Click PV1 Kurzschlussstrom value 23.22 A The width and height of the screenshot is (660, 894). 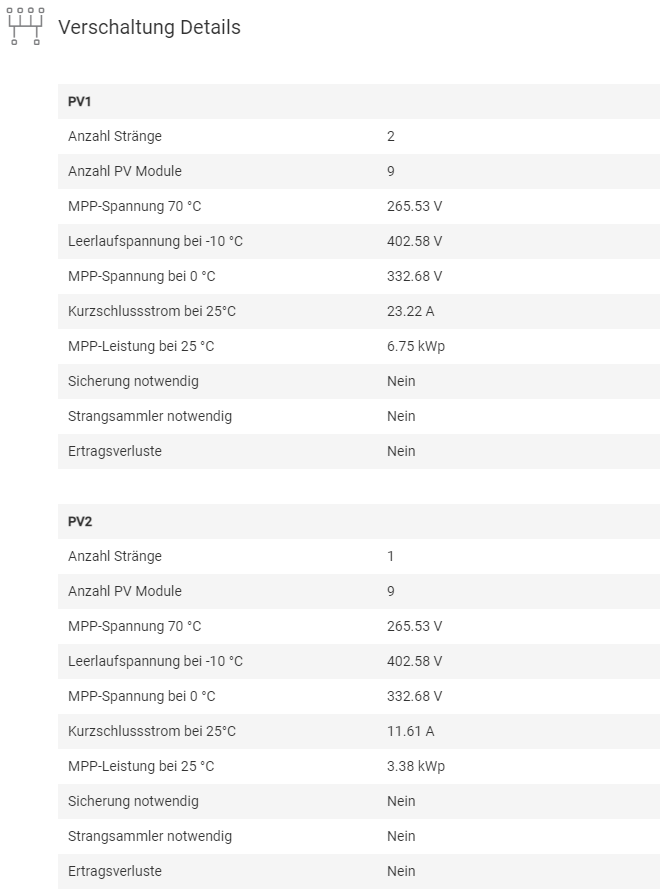(x=410, y=311)
